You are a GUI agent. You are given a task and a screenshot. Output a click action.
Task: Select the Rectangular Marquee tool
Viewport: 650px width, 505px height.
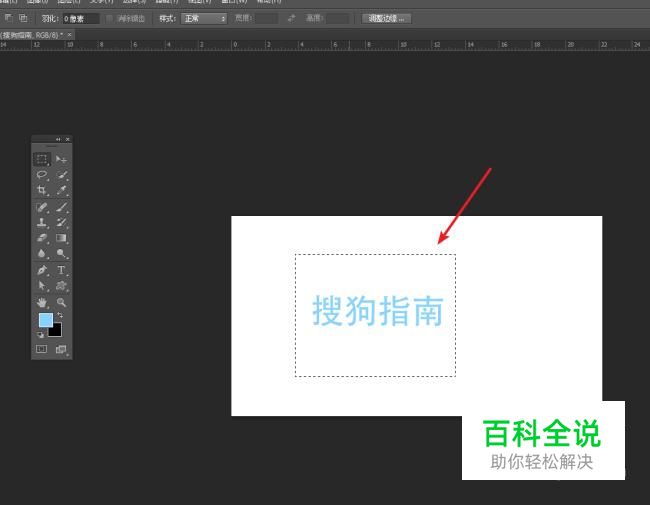[42, 159]
